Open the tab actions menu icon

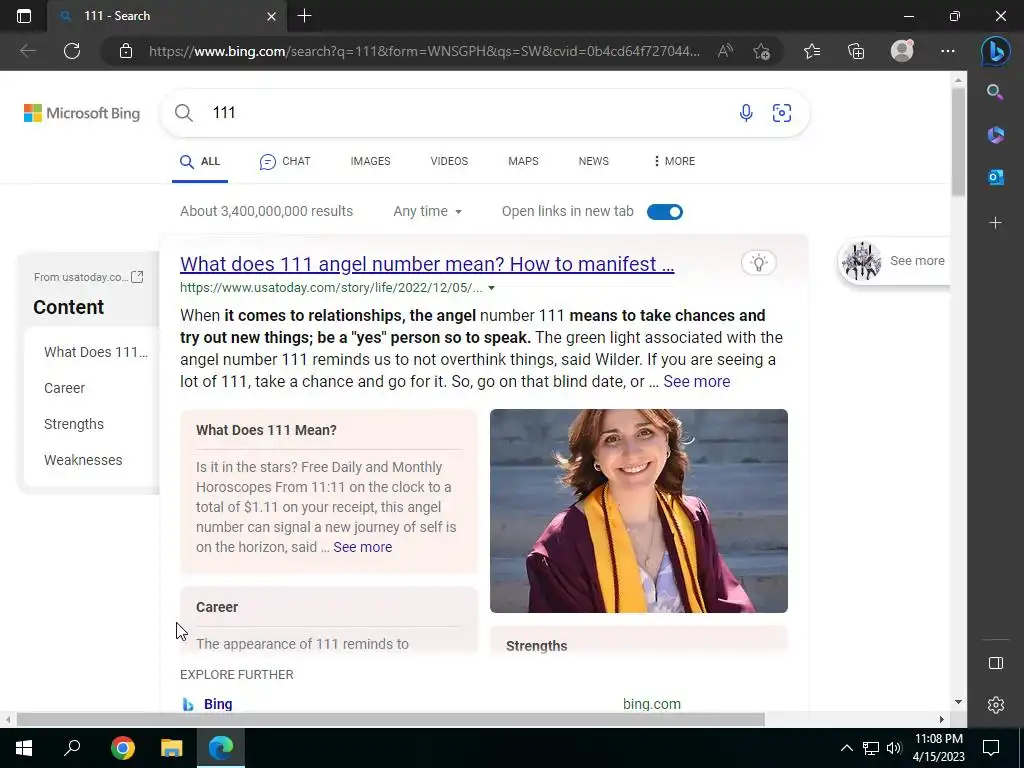point(24,16)
